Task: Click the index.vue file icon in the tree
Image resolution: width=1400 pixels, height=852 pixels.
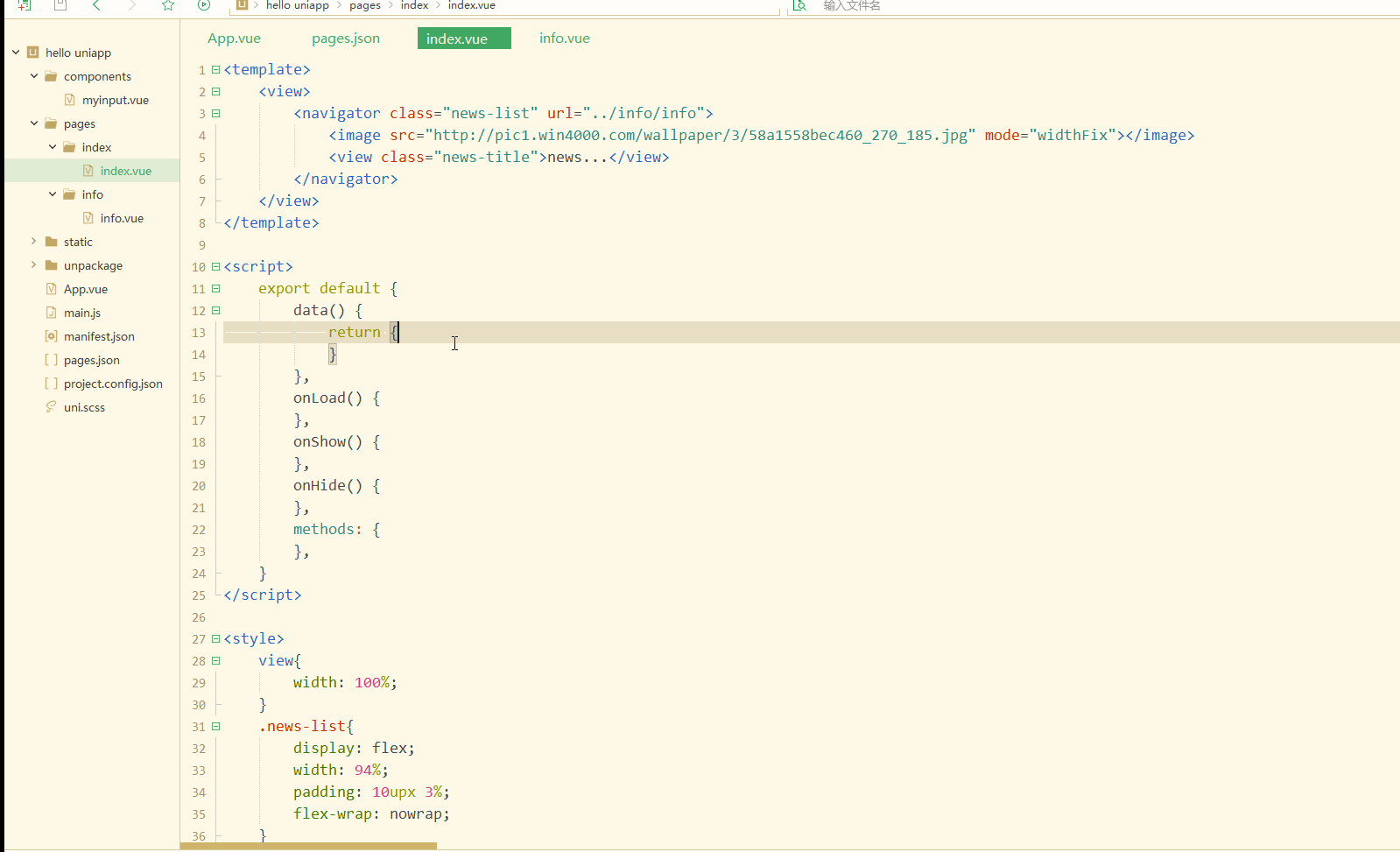Action: [88, 171]
